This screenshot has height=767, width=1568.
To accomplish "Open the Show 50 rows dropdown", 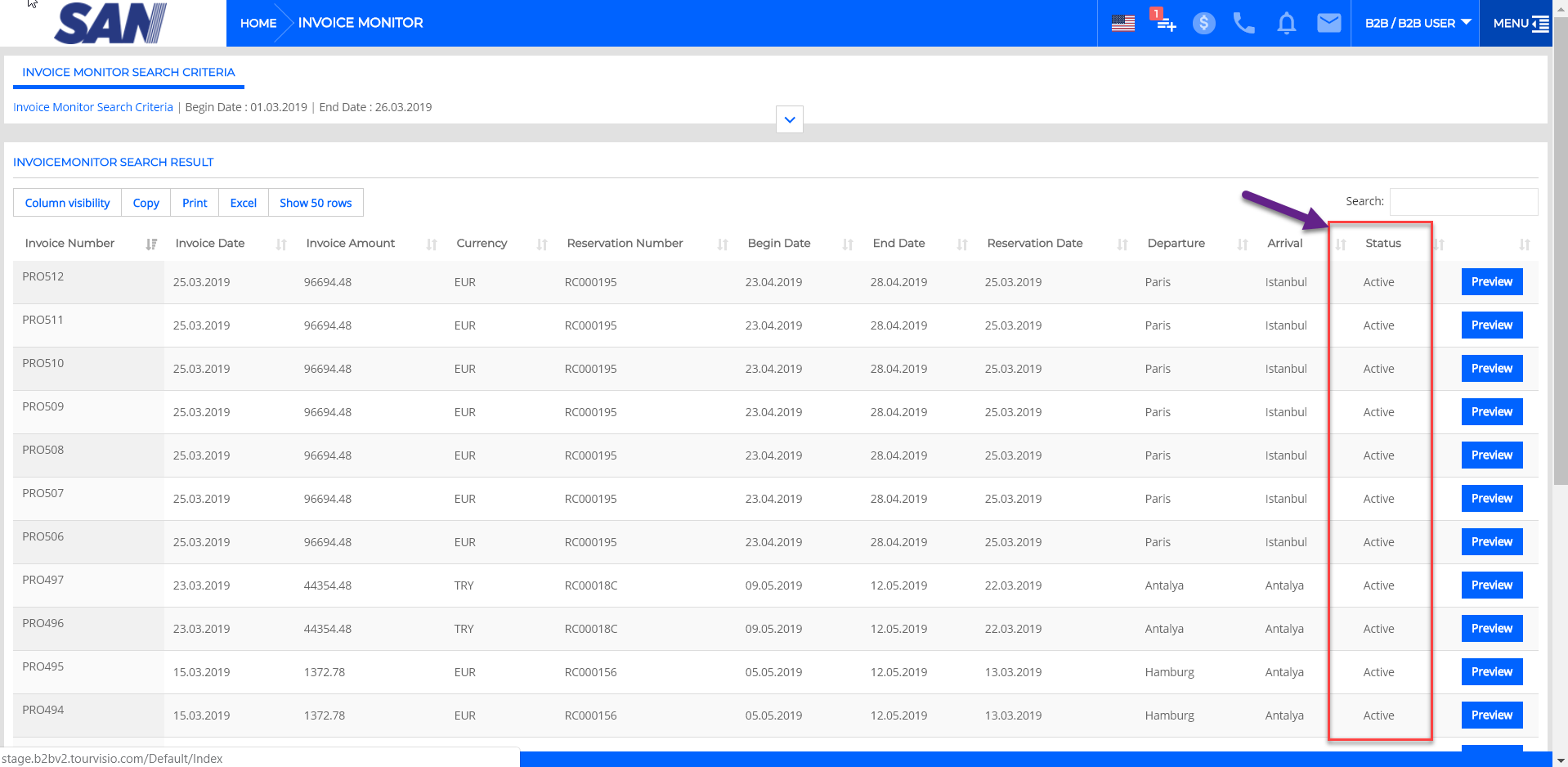I will (316, 204).
